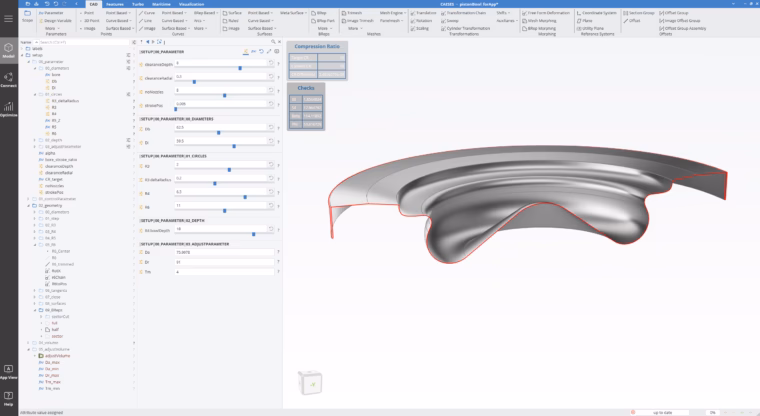Open the Auxiliaries dropdown in Transformations
Image resolution: width=760 pixels, height=416 pixels.
pyautogui.click(x=507, y=21)
